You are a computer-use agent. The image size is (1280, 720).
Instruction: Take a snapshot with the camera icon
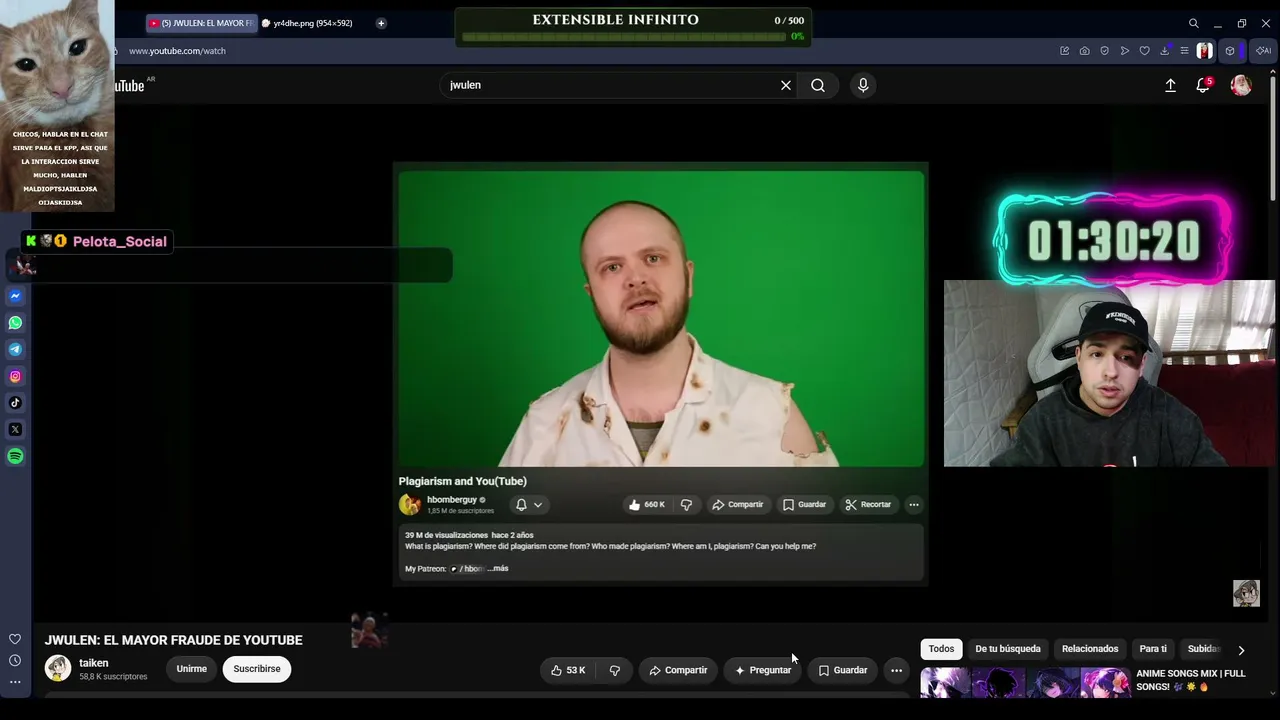(x=1085, y=51)
